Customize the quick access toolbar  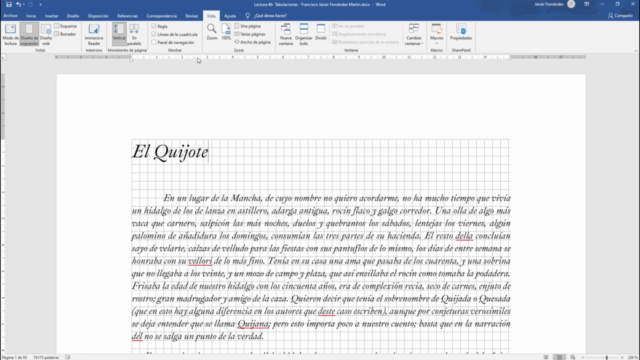(40, 4)
